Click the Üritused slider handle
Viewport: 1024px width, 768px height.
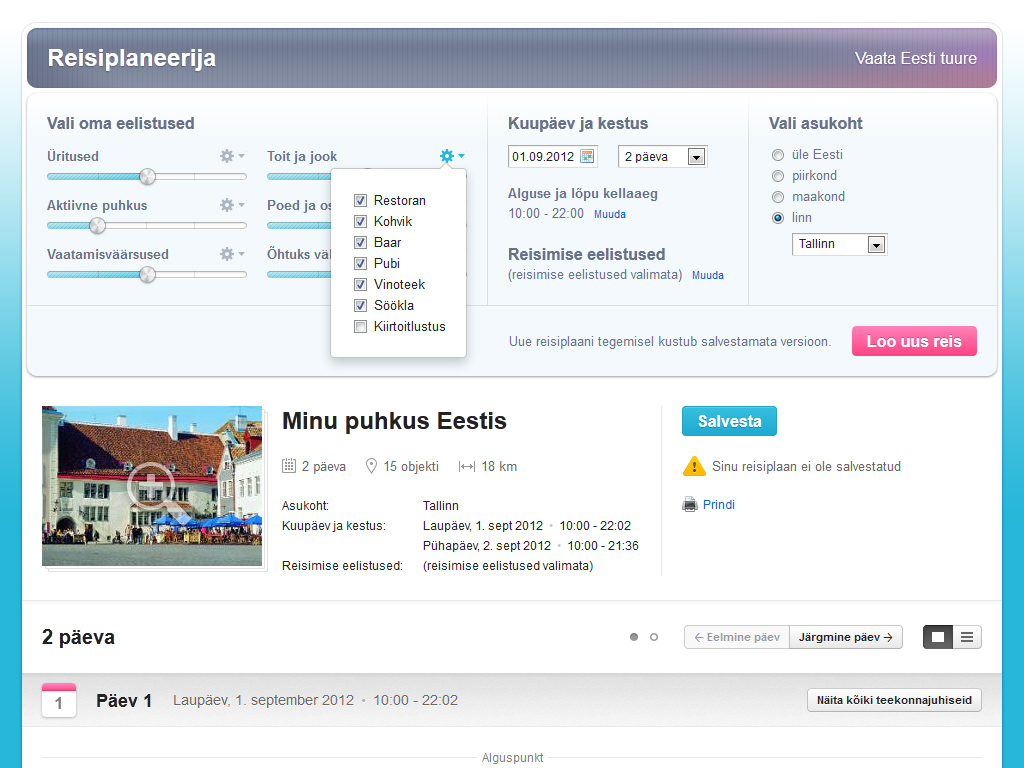147,177
